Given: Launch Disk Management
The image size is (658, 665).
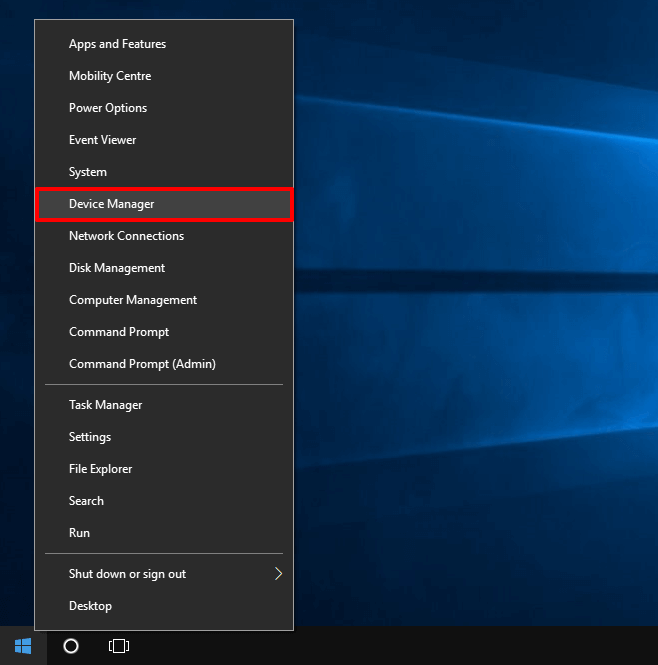Looking at the screenshot, I should tap(164, 268).
